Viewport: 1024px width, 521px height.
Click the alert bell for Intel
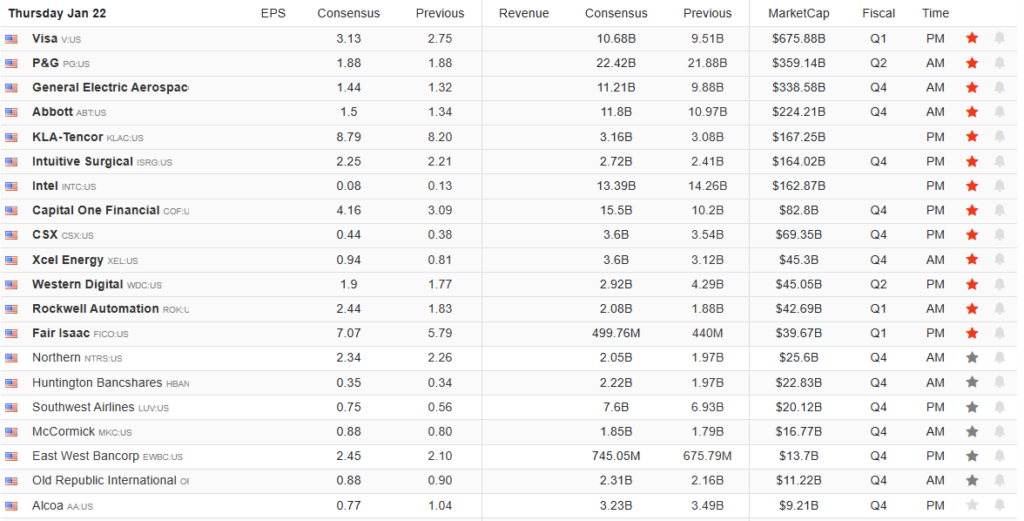click(999, 186)
